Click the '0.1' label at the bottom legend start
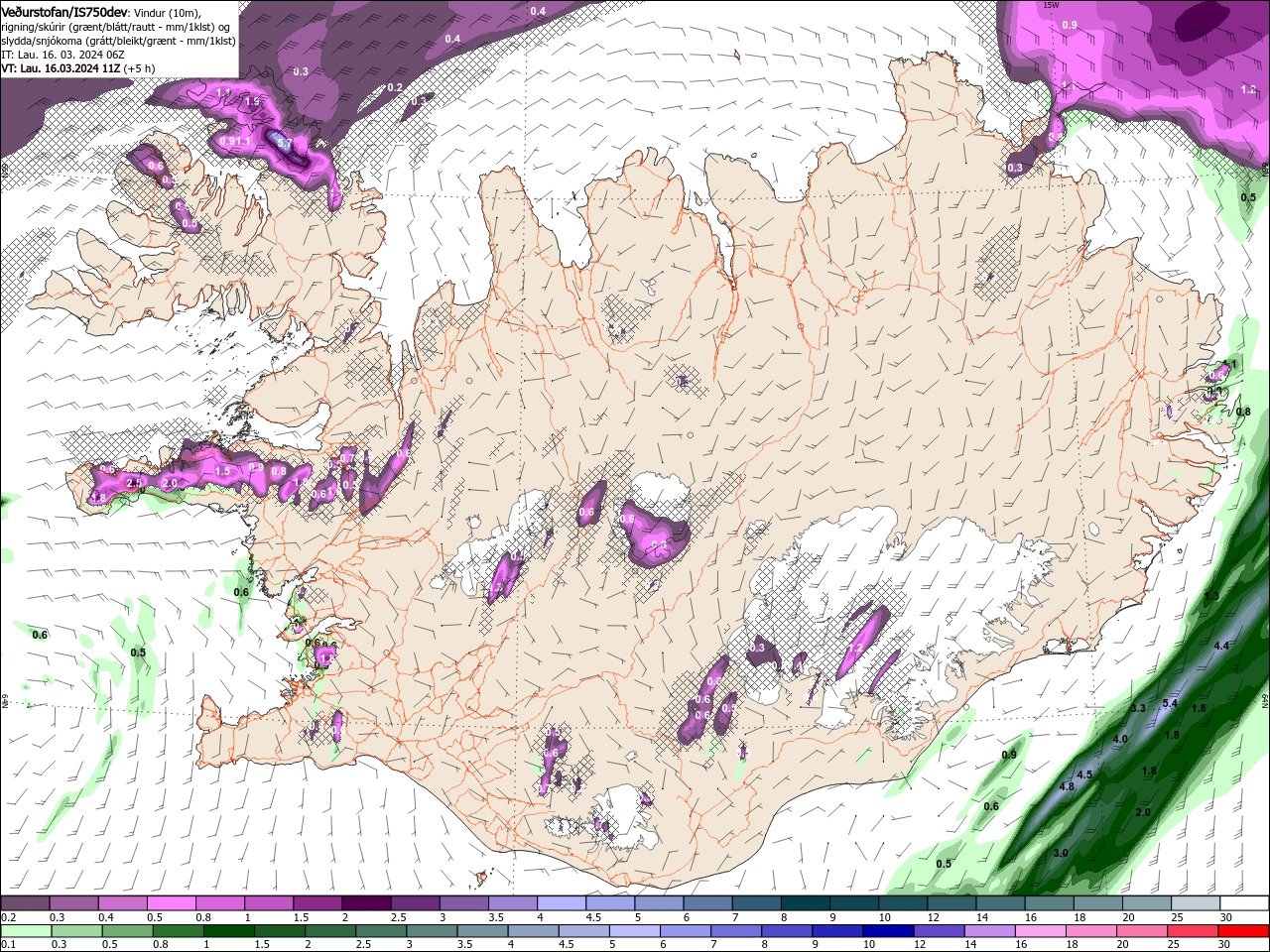 [8, 945]
